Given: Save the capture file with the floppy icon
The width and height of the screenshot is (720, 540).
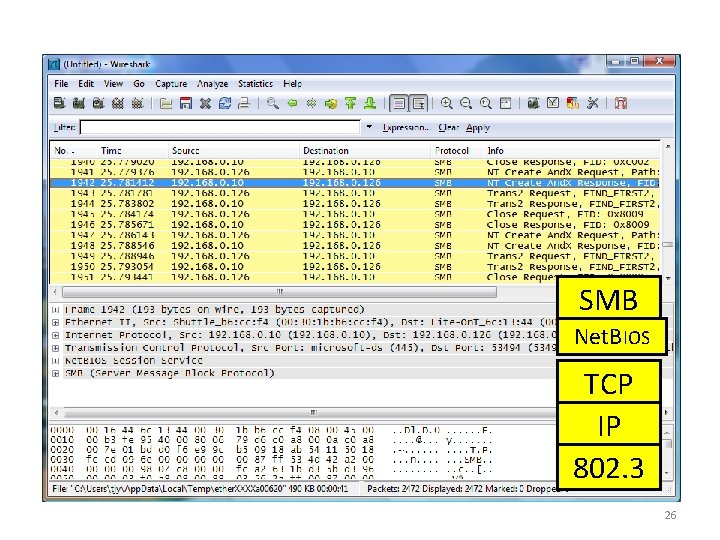Looking at the screenshot, I should [186, 103].
